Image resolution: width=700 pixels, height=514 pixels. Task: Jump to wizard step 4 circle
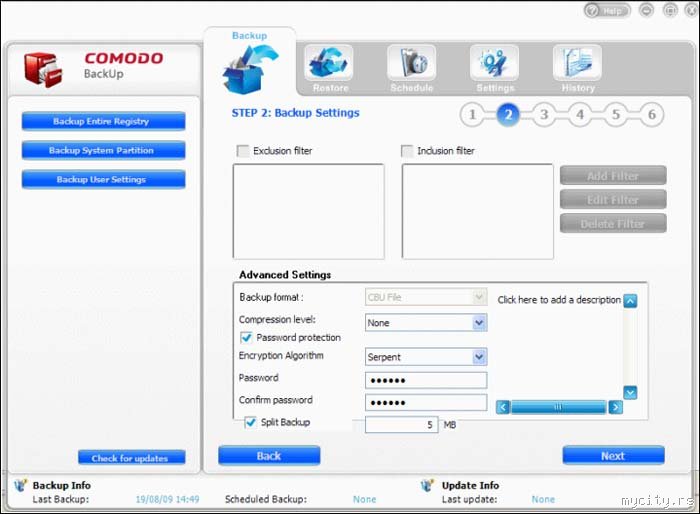580,115
